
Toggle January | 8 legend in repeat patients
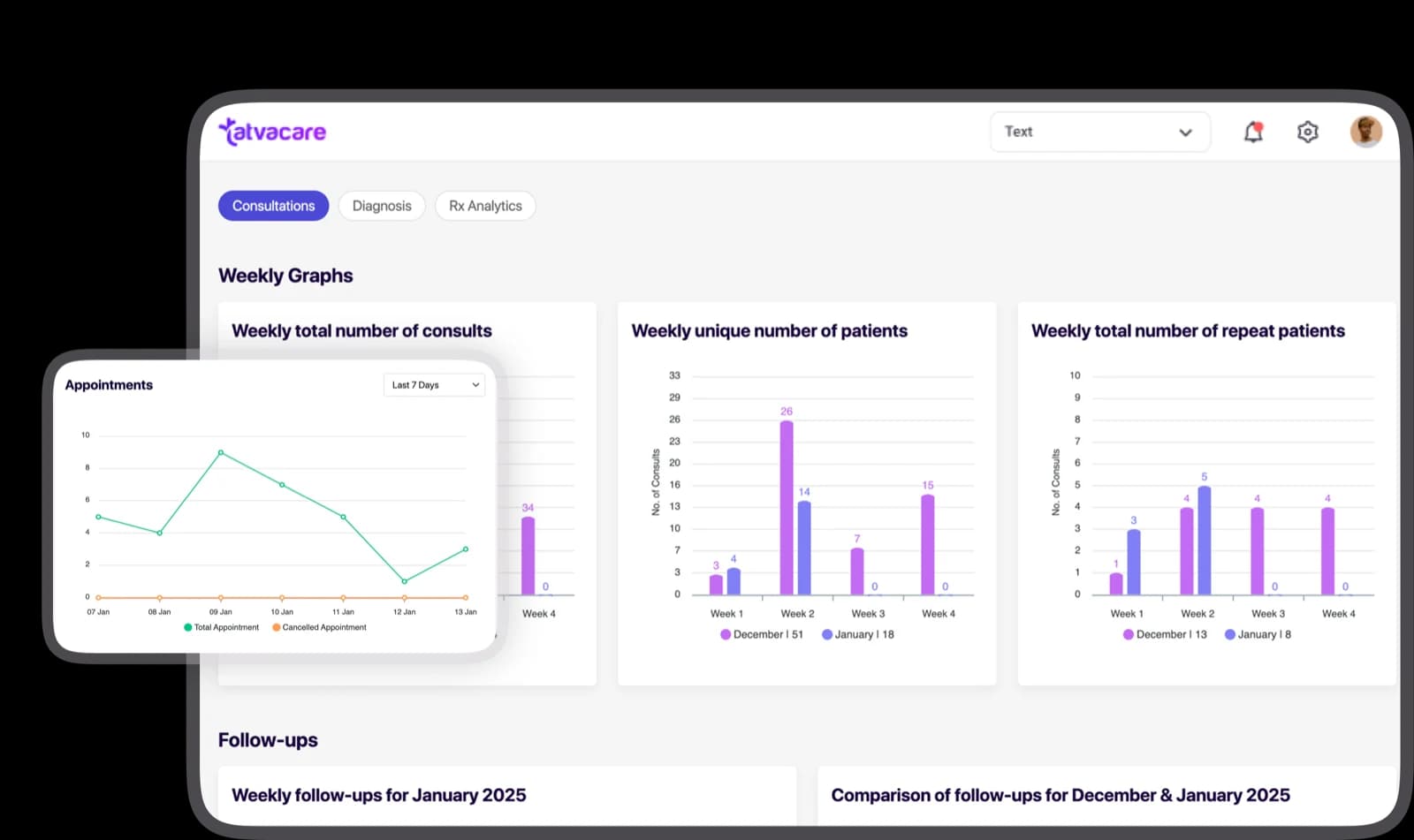(x=1258, y=634)
